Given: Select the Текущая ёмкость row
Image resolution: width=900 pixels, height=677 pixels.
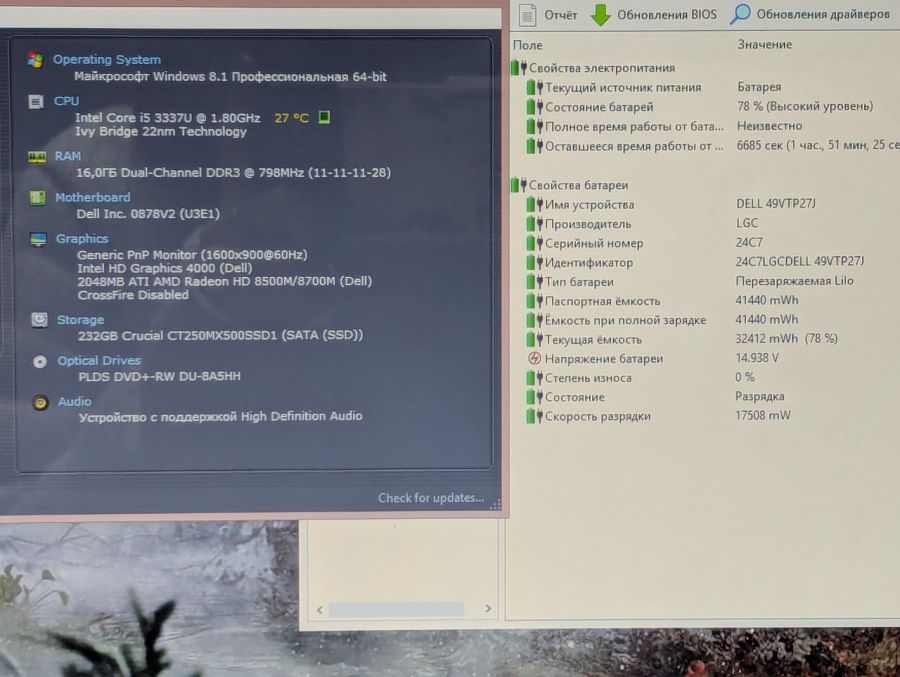Looking at the screenshot, I should point(712,339).
